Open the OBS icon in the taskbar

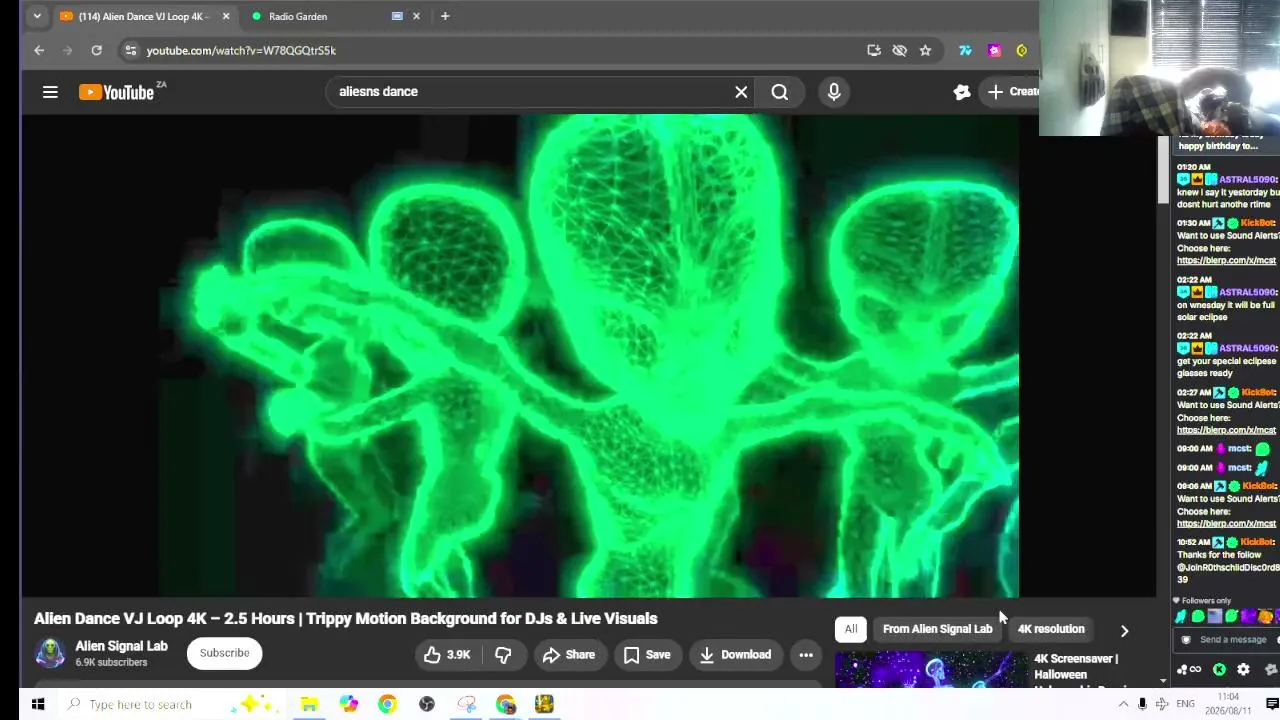tap(427, 704)
